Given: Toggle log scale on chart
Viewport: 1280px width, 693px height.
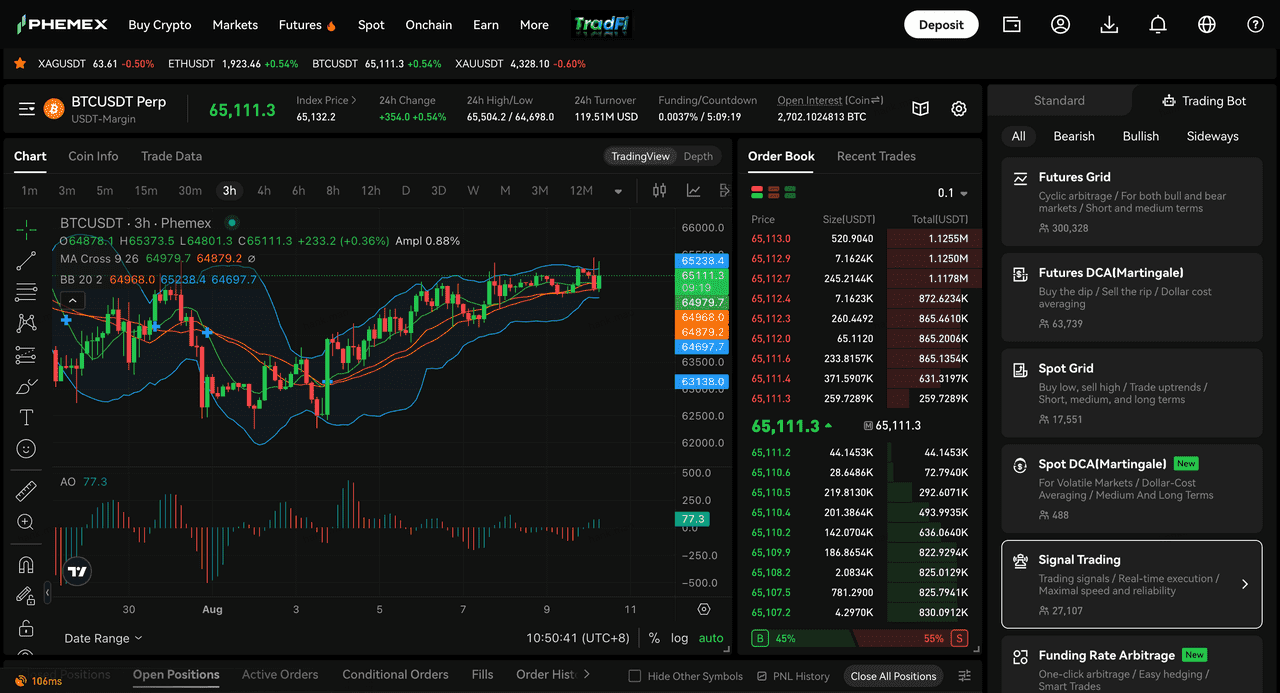Looking at the screenshot, I should 679,638.
